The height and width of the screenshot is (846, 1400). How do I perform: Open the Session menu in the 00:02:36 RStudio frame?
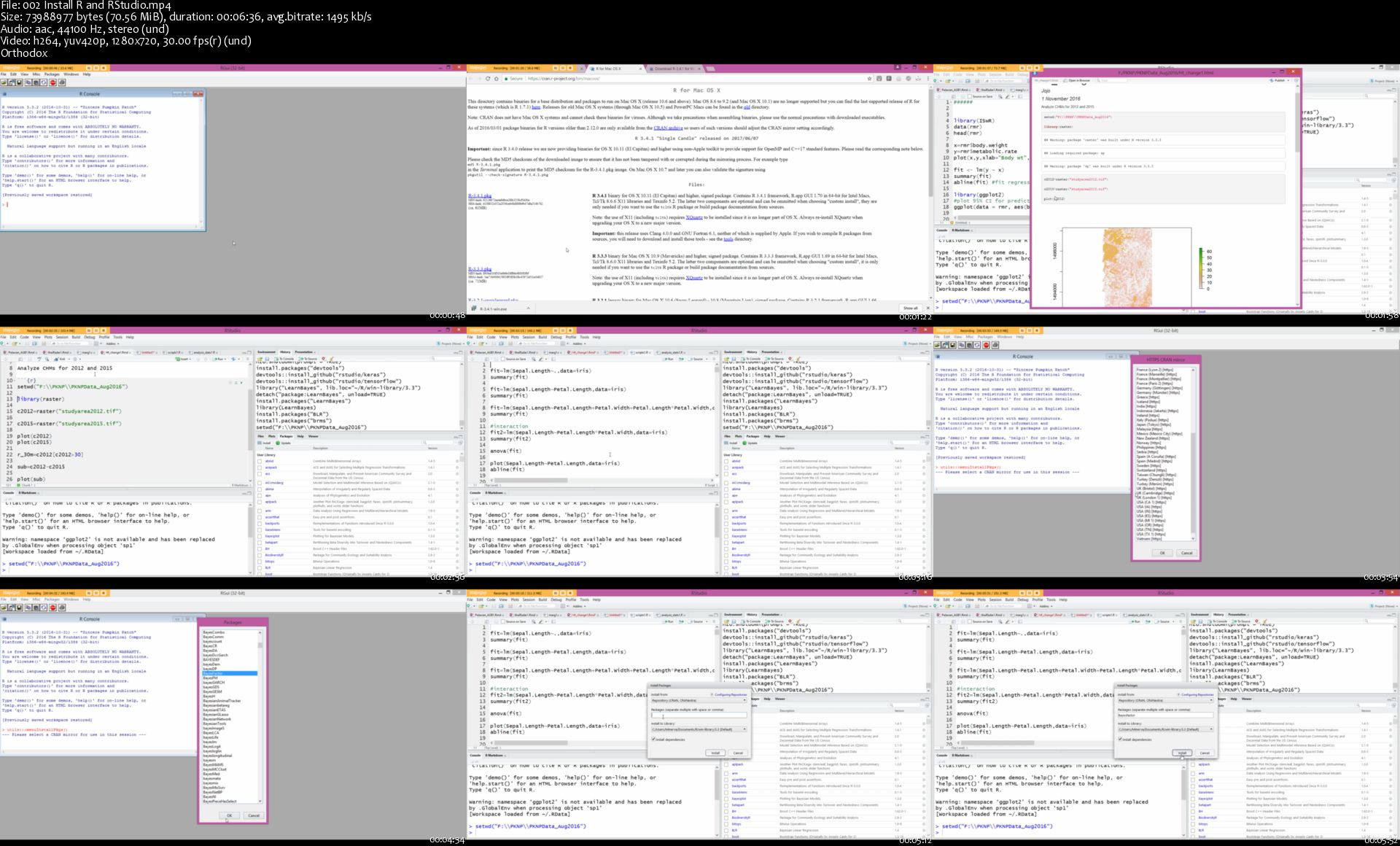(x=62, y=337)
